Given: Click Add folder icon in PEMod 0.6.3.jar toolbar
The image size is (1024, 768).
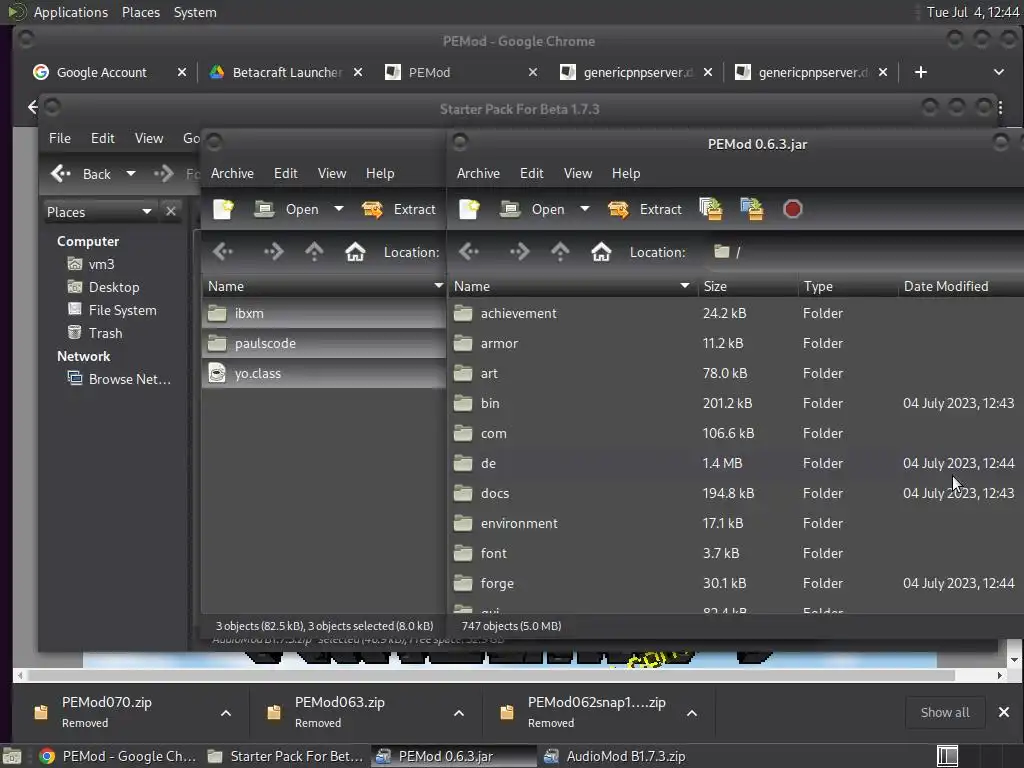Looking at the screenshot, I should pyautogui.click(x=752, y=209).
